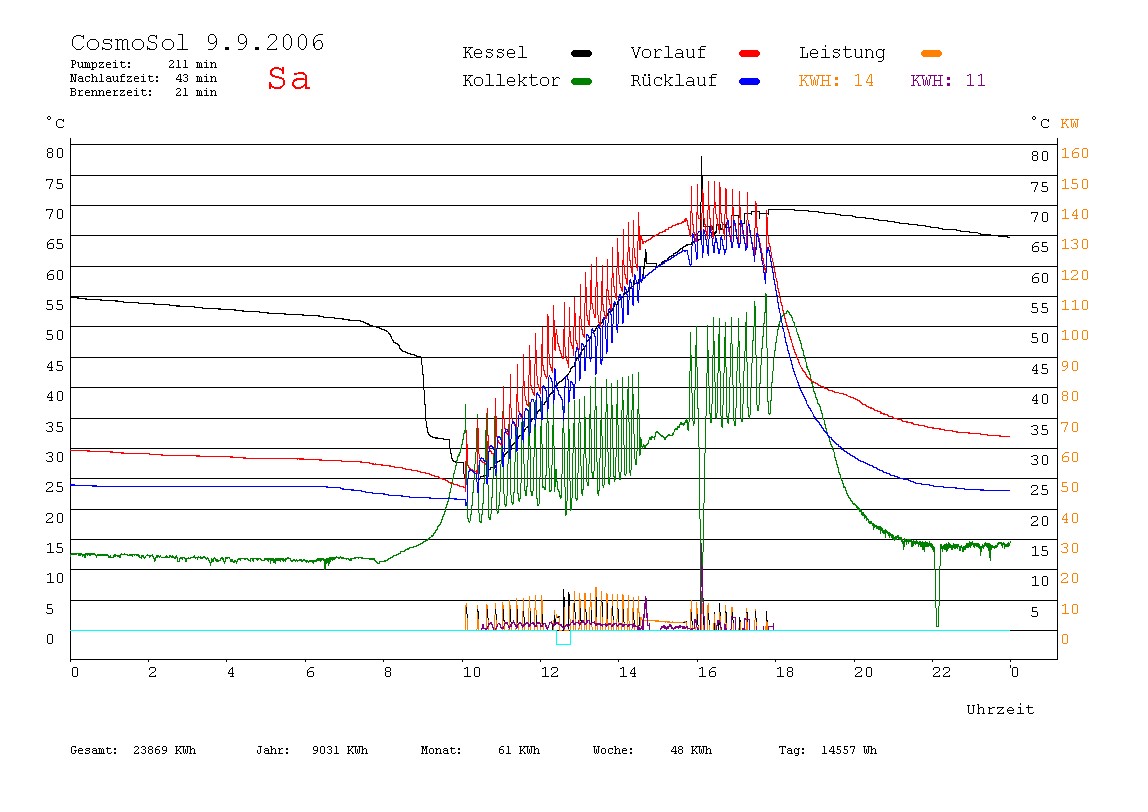The width and height of the screenshot is (1148, 812).
Task: Click the orange Leistung legend swatch
Action: [931, 53]
